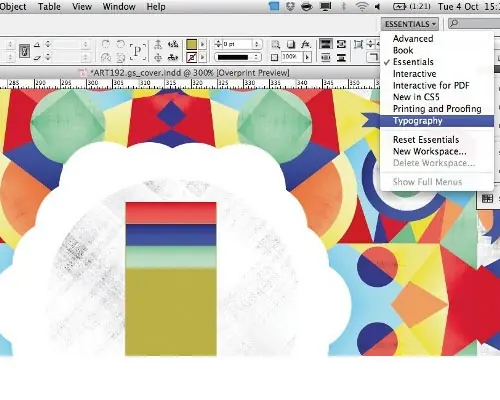
Task: Click the Flip Horizontal icon
Action: 106,58
